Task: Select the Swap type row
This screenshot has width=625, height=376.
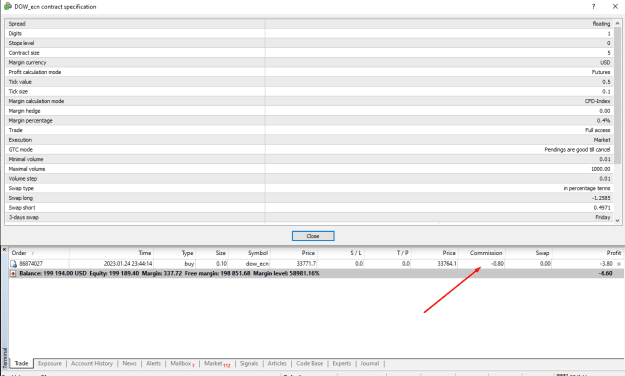Action: coord(309,188)
